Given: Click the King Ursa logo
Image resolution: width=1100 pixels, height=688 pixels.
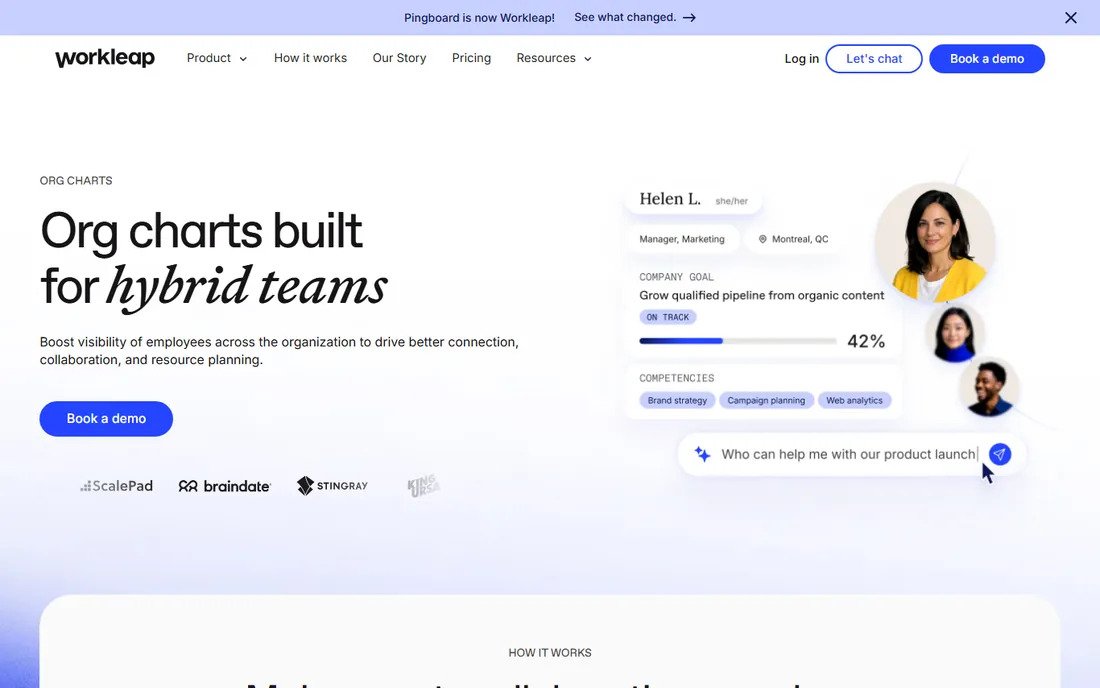Looking at the screenshot, I should pos(423,485).
